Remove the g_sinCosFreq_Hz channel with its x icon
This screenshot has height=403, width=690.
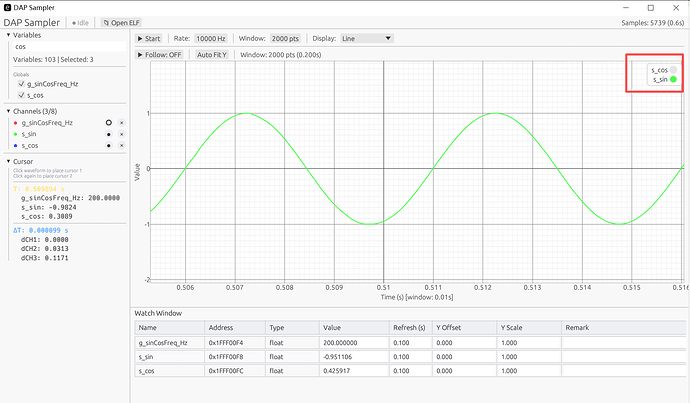(x=122, y=123)
